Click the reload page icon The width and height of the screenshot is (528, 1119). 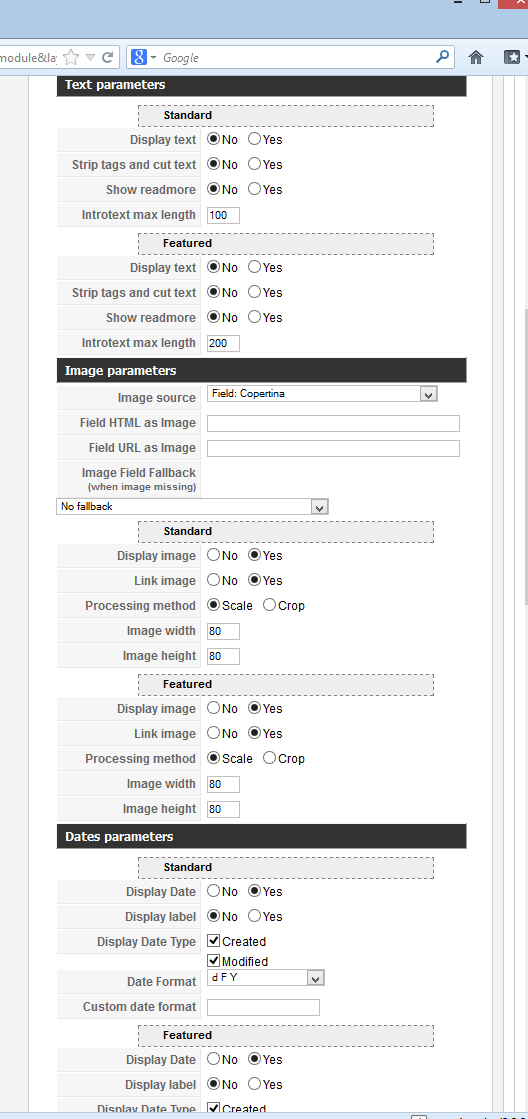tap(108, 57)
